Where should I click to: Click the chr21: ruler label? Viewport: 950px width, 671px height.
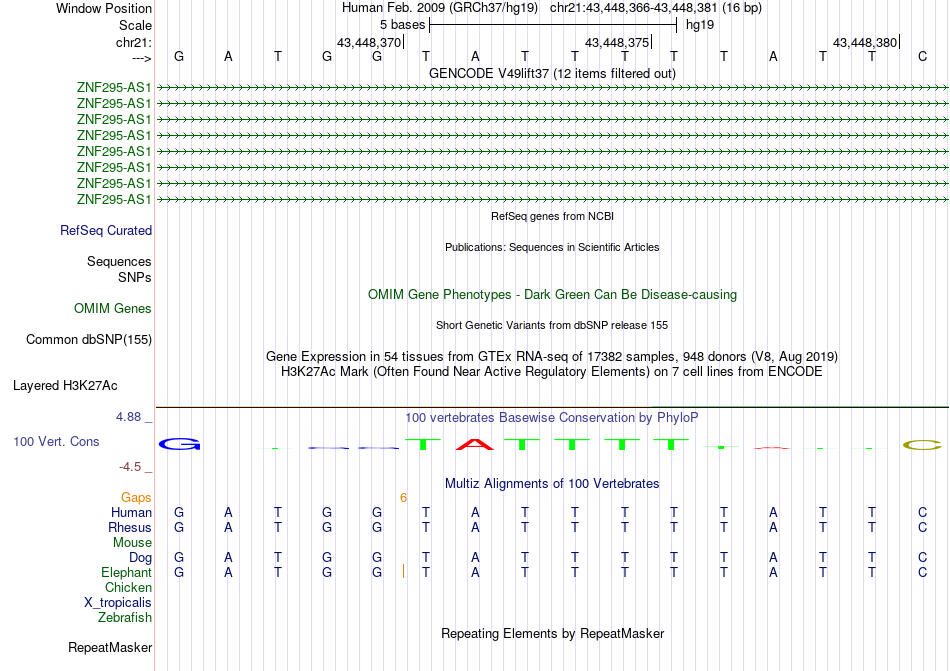coord(133,42)
